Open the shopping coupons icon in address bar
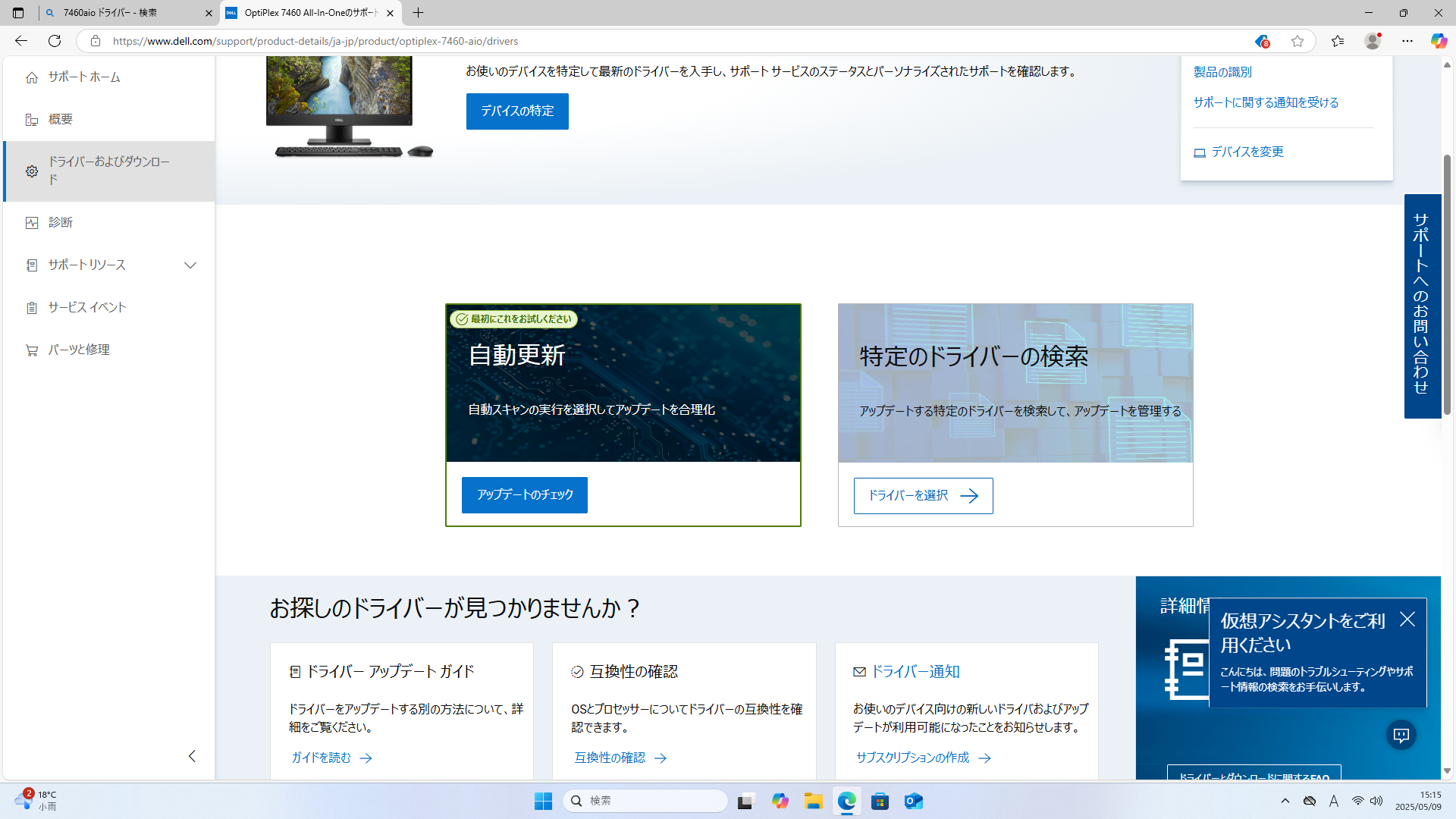 [x=1262, y=41]
